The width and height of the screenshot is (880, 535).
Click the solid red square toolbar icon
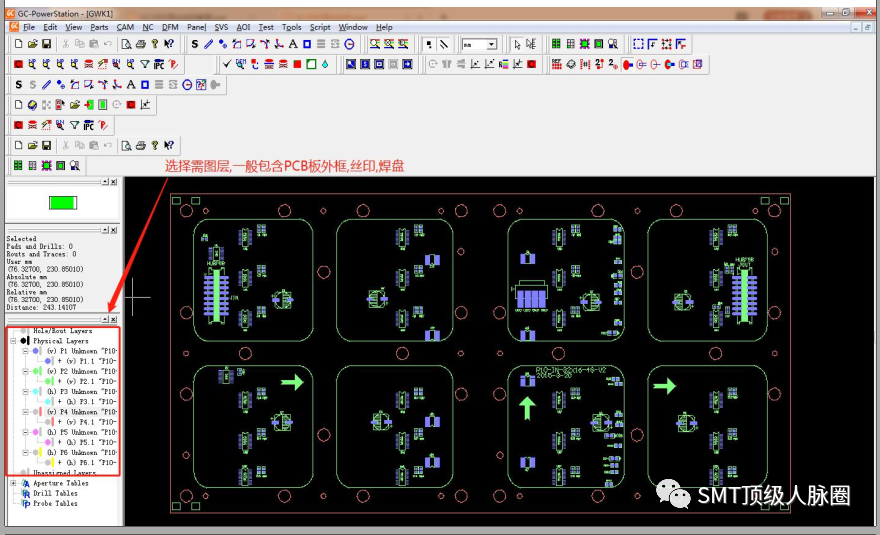(x=297, y=64)
